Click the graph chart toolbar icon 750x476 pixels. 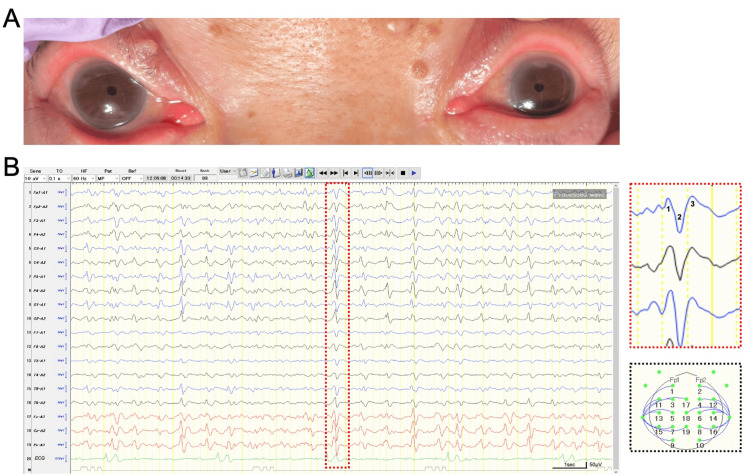point(254,173)
